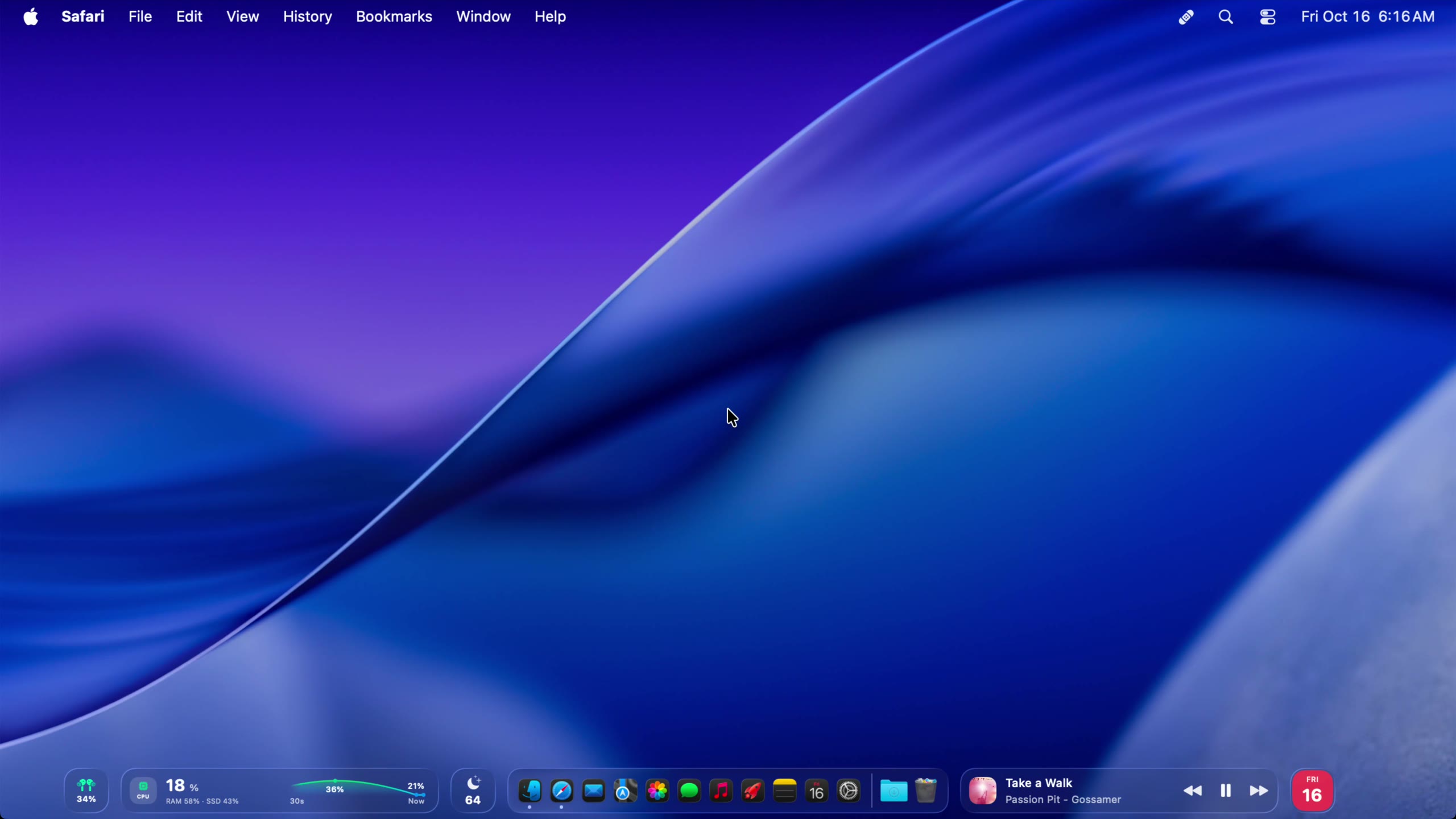
Task: Skip to next track in music widget
Action: [1259, 791]
